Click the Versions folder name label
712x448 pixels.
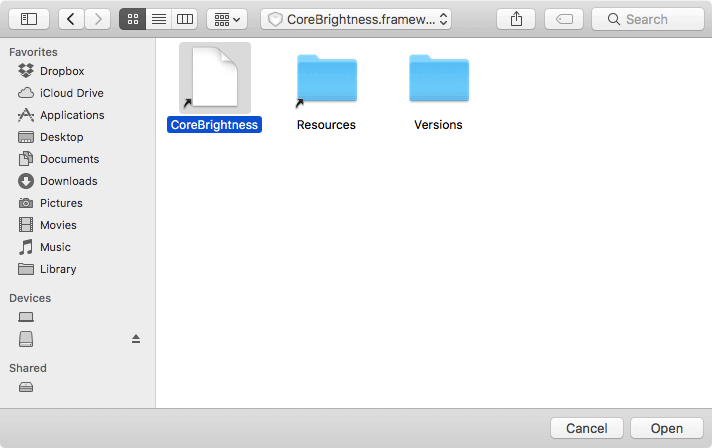click(x=438, y=125)
